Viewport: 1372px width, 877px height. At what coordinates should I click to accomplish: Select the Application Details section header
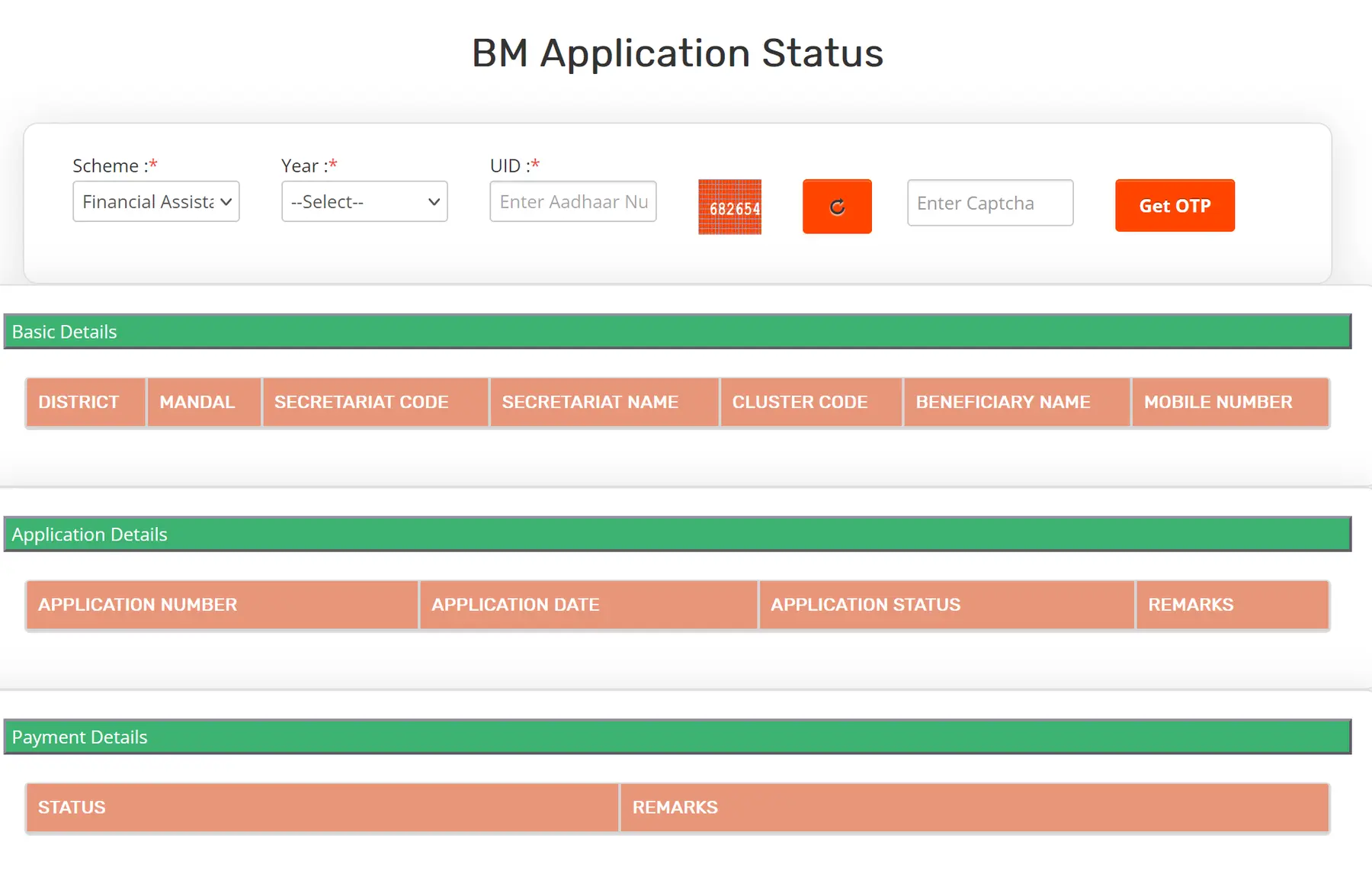pyautogui.click(x=89, y=534)
